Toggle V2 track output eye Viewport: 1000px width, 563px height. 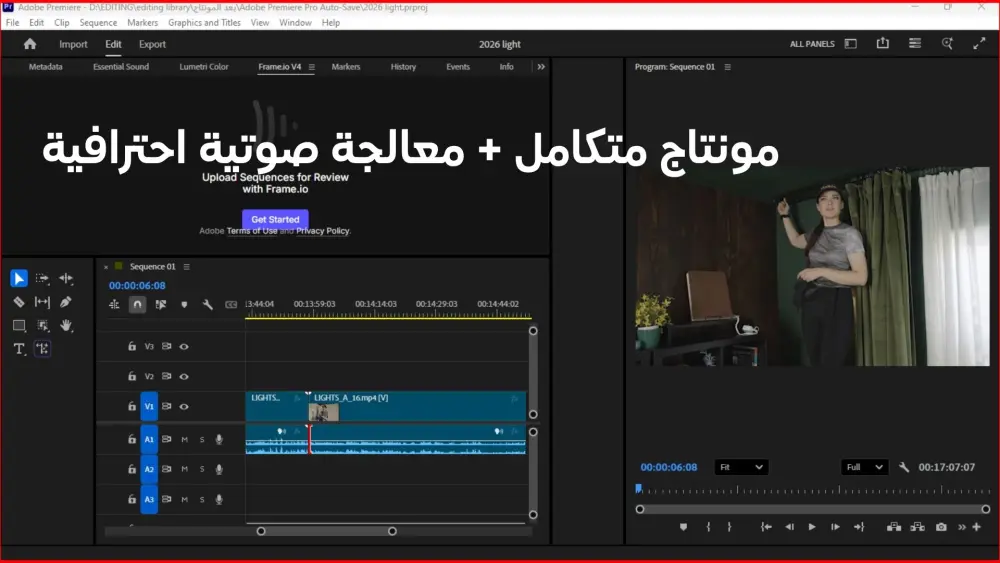(x=184, y=376)
